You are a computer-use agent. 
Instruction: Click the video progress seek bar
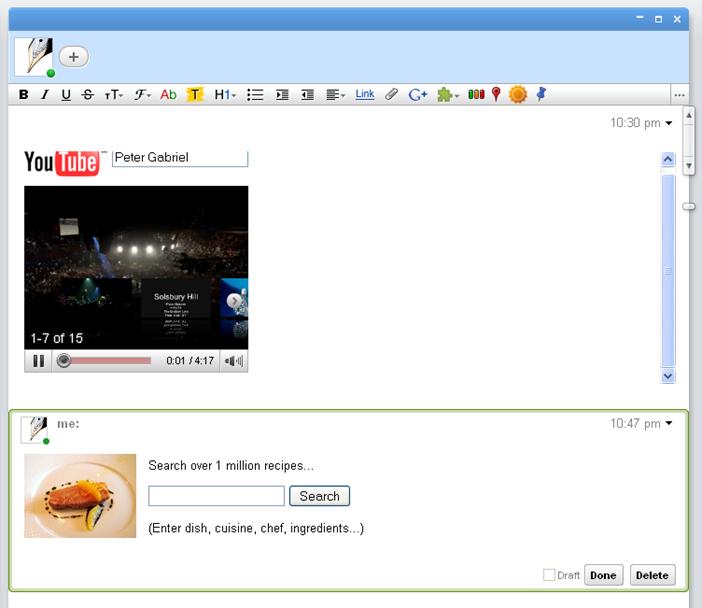point(106,360)
